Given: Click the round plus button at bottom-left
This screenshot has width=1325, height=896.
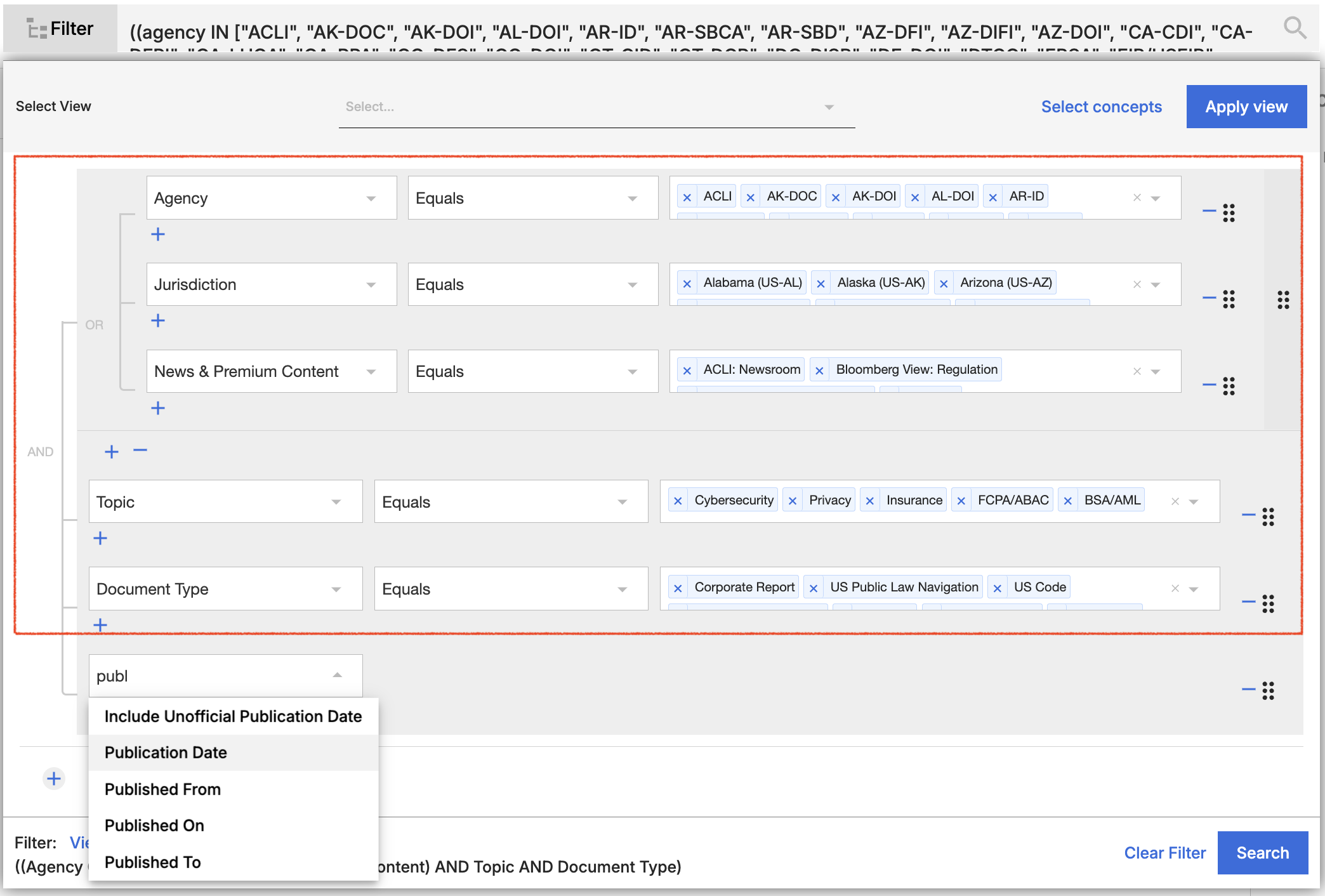Looking at the screenshot, I should 54,778.
